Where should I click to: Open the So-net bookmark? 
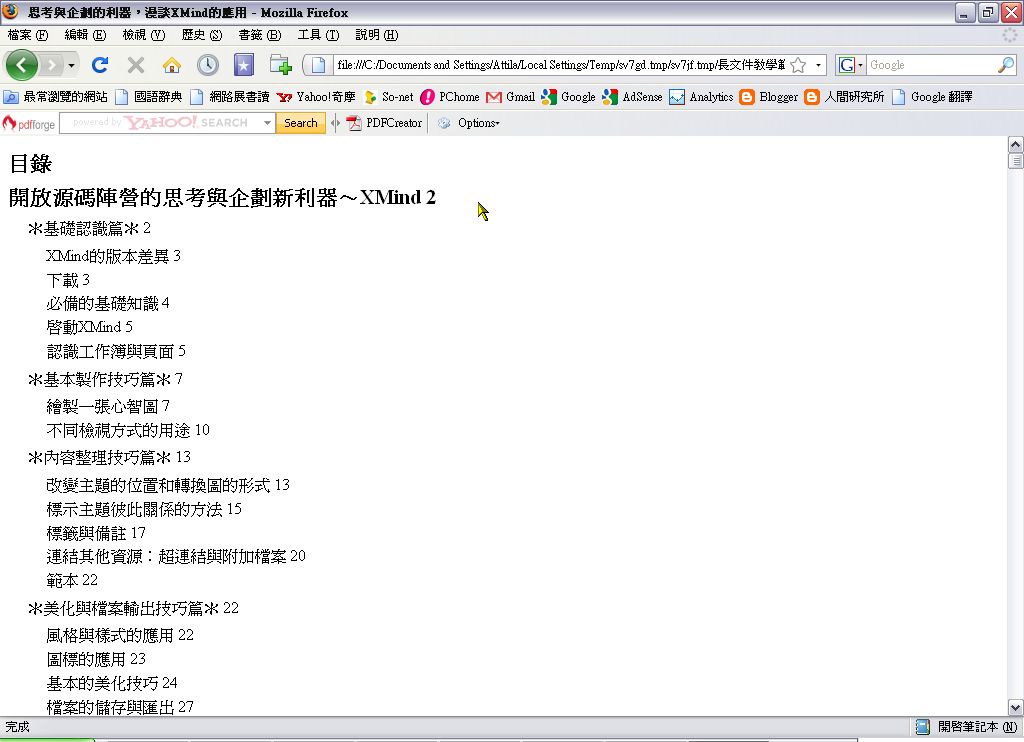(x=389, y=97)
